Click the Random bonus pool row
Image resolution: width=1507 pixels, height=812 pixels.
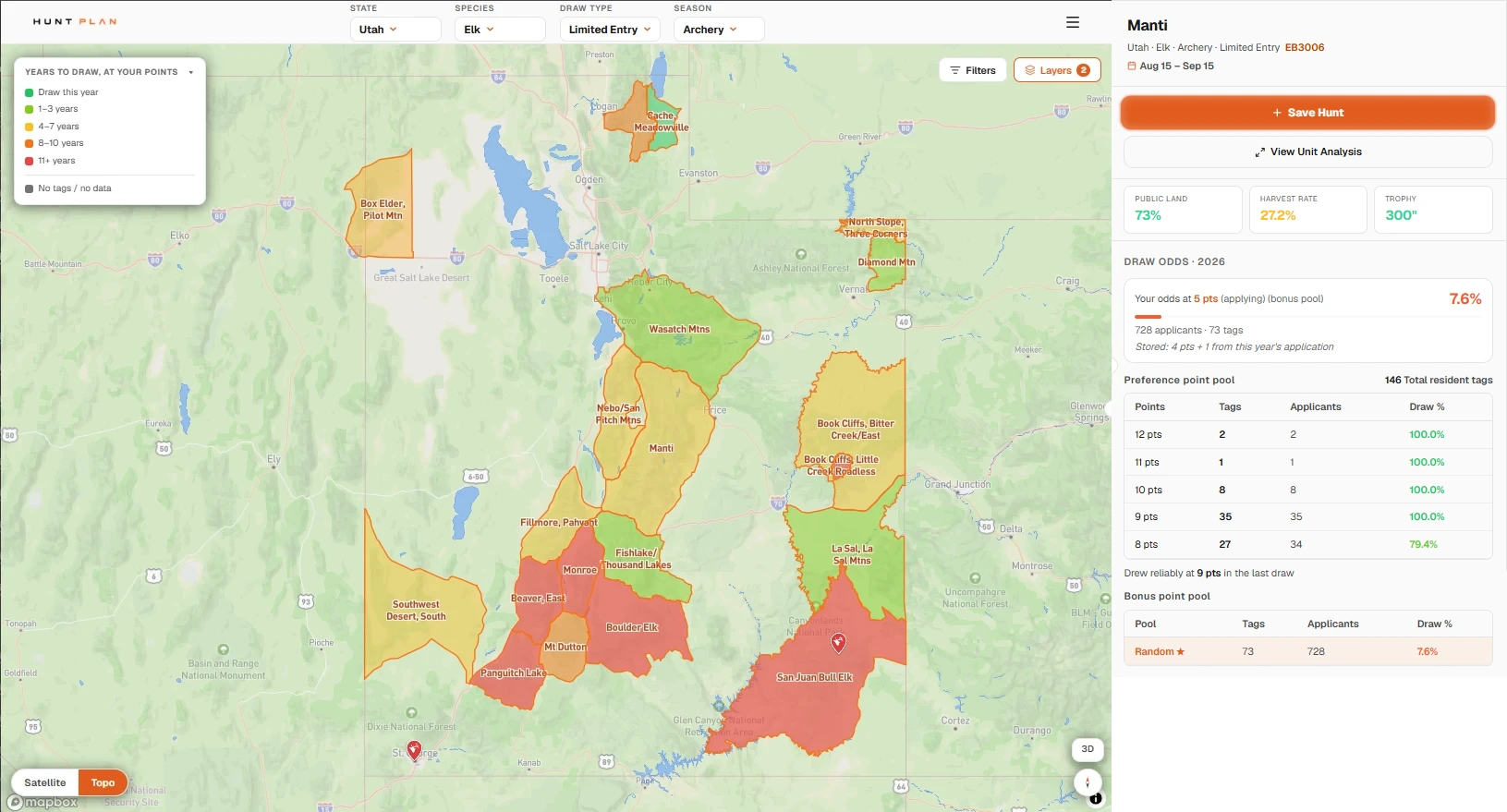tap(1307, 651)
